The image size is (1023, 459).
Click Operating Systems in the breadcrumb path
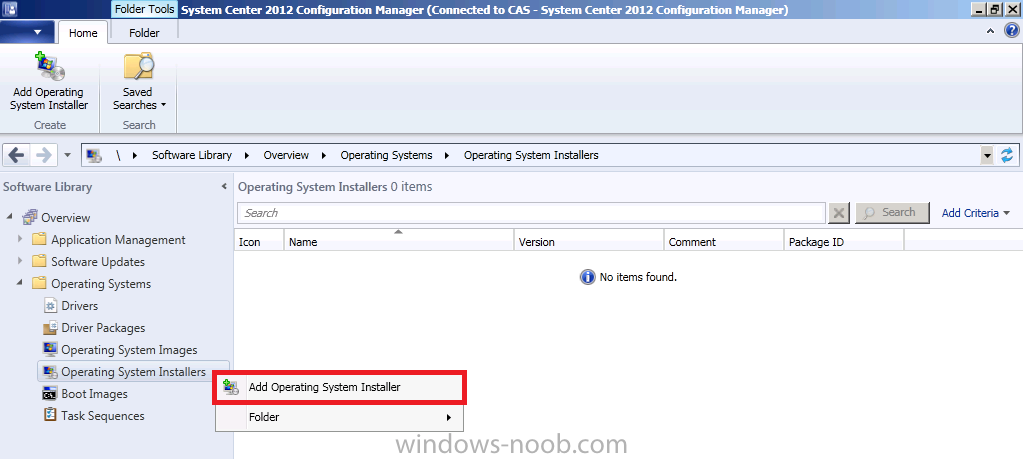[x=386, y=155]
